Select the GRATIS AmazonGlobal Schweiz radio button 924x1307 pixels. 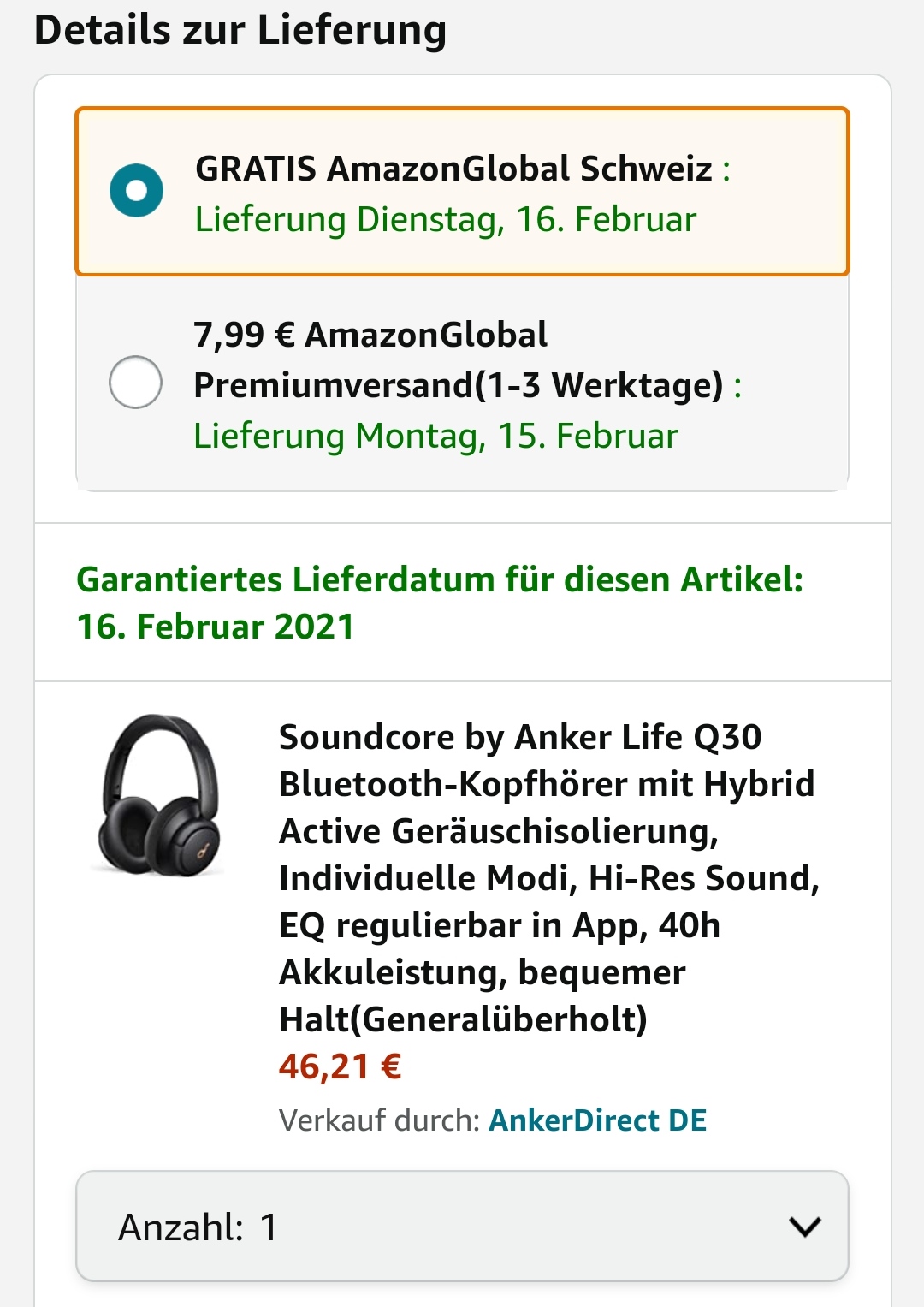point(136,190)
